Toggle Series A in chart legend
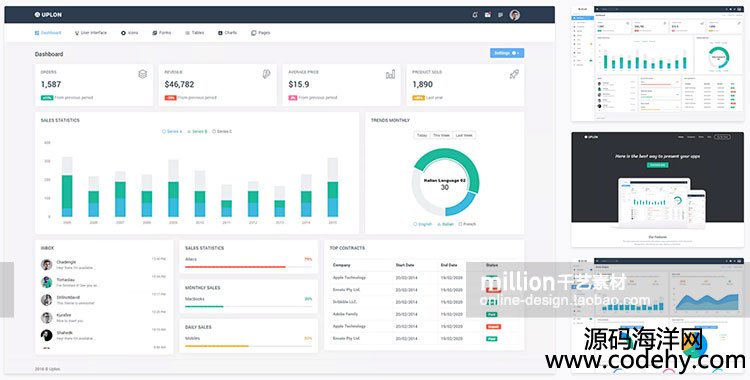This screenshot has width=750, height=380. coord(172,131)
